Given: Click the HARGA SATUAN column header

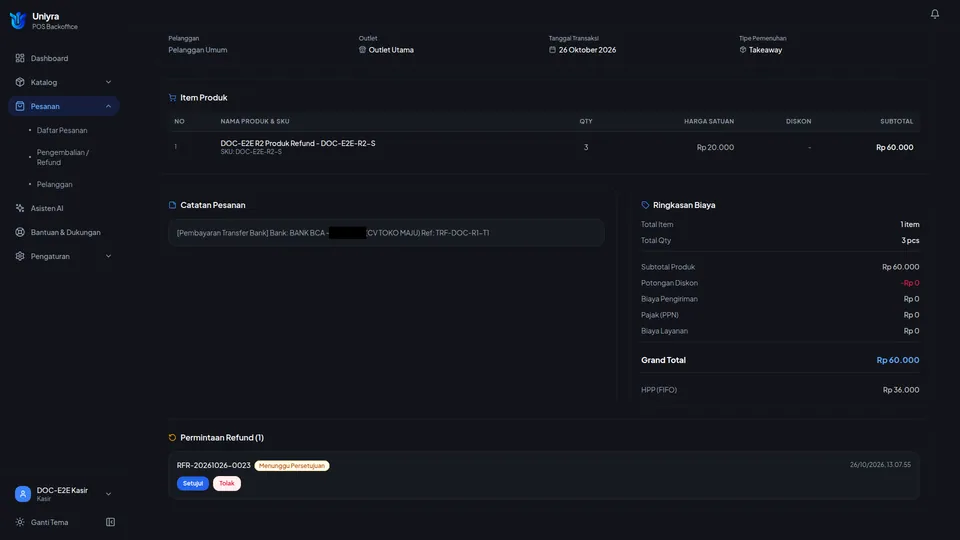Looking at the screenshot, I should pyautogui.click(x=709, y=121).
